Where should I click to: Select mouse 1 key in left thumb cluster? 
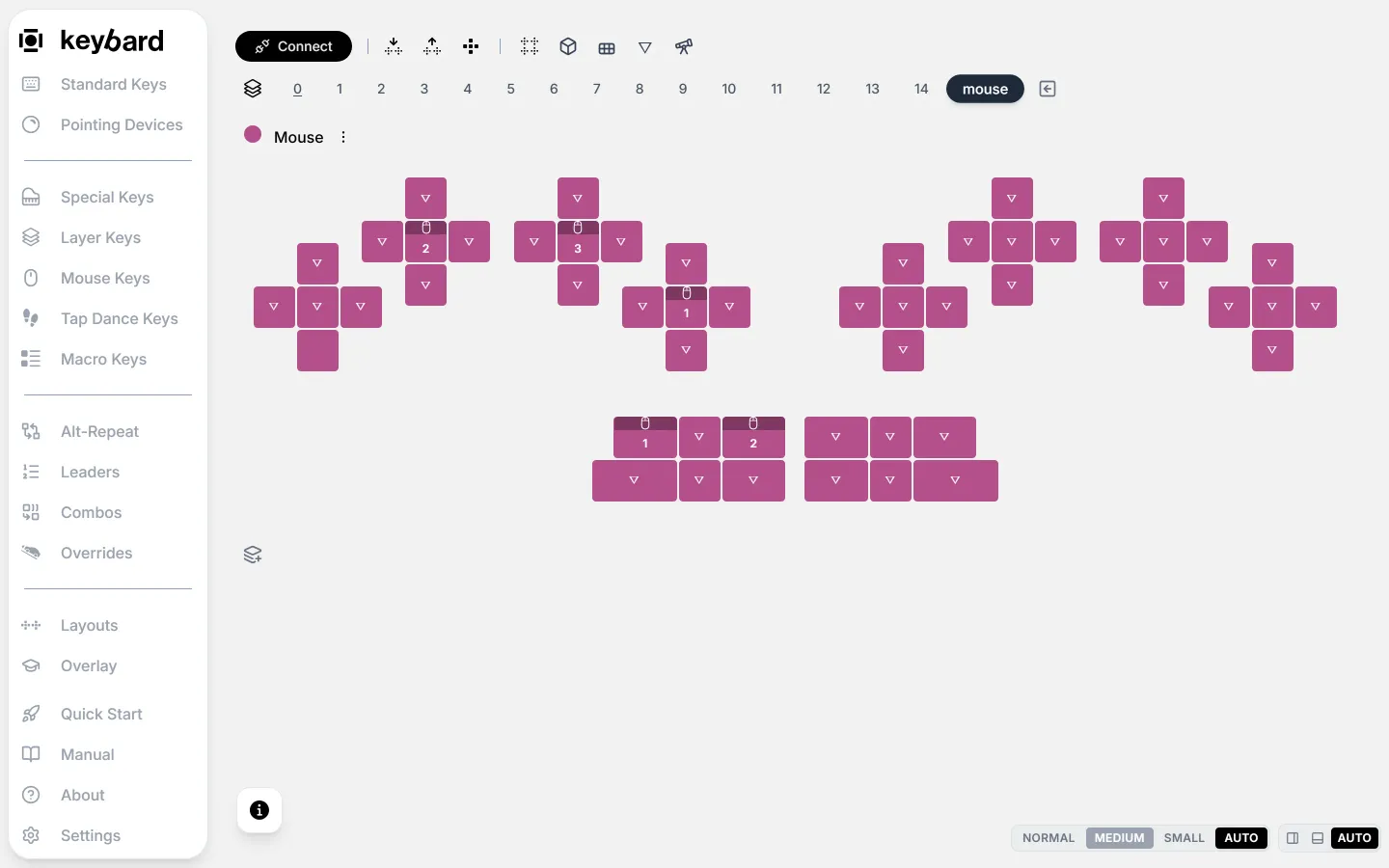point(645,437)
